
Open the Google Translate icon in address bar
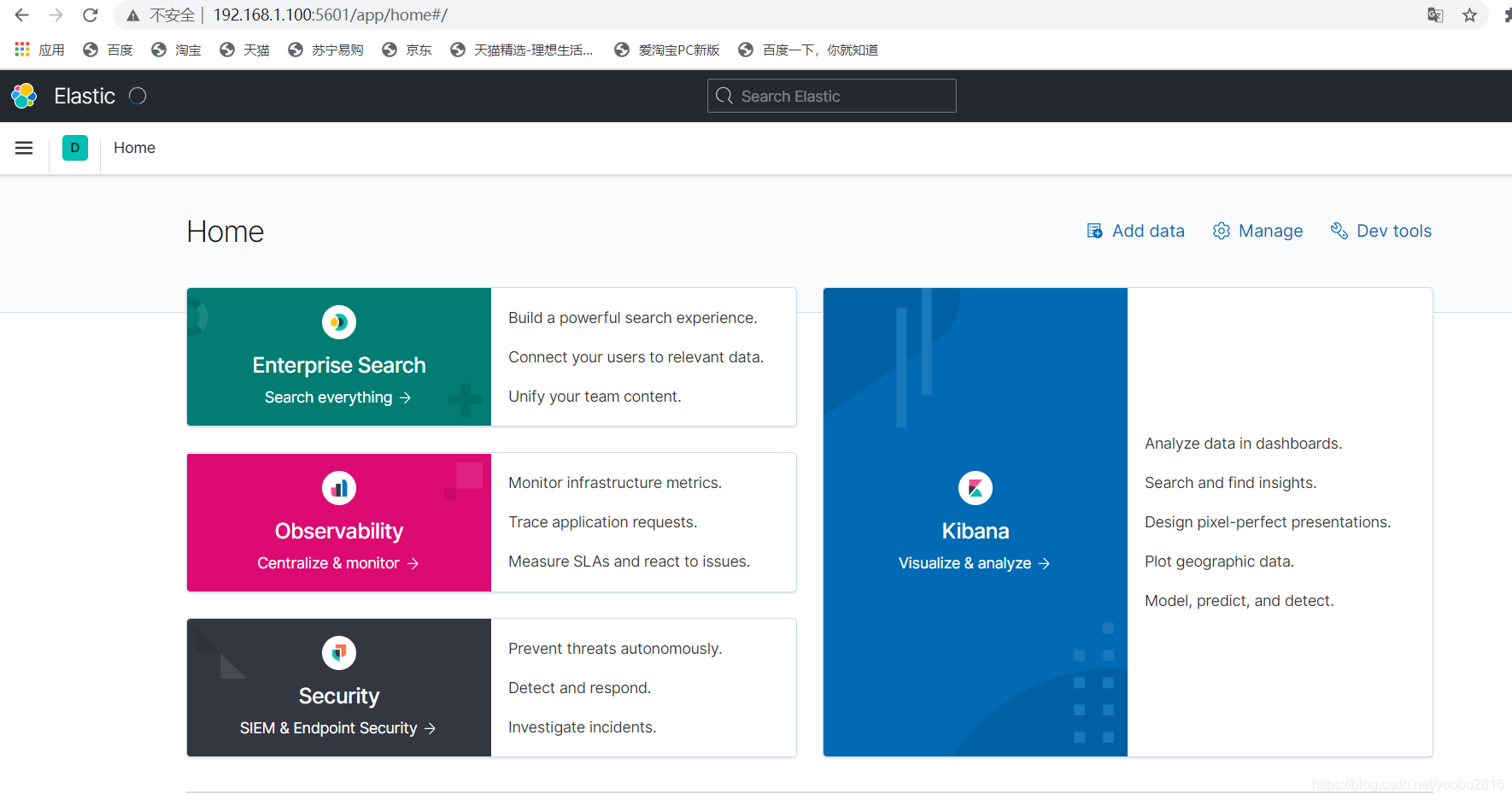point(1435,15)
